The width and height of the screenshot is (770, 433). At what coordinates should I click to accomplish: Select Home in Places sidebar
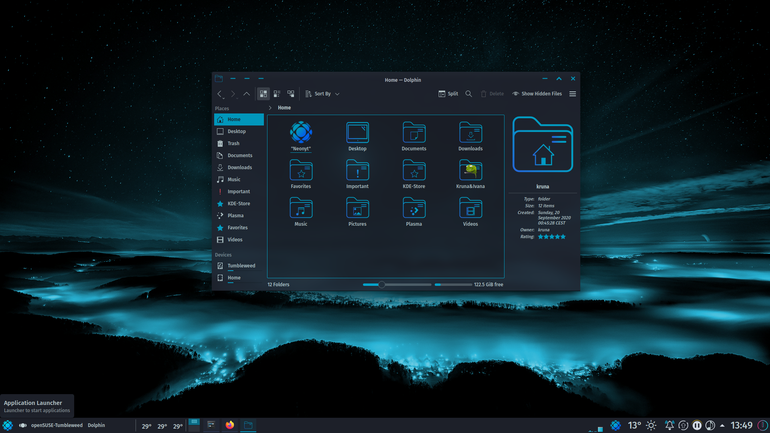pos(239,119)
